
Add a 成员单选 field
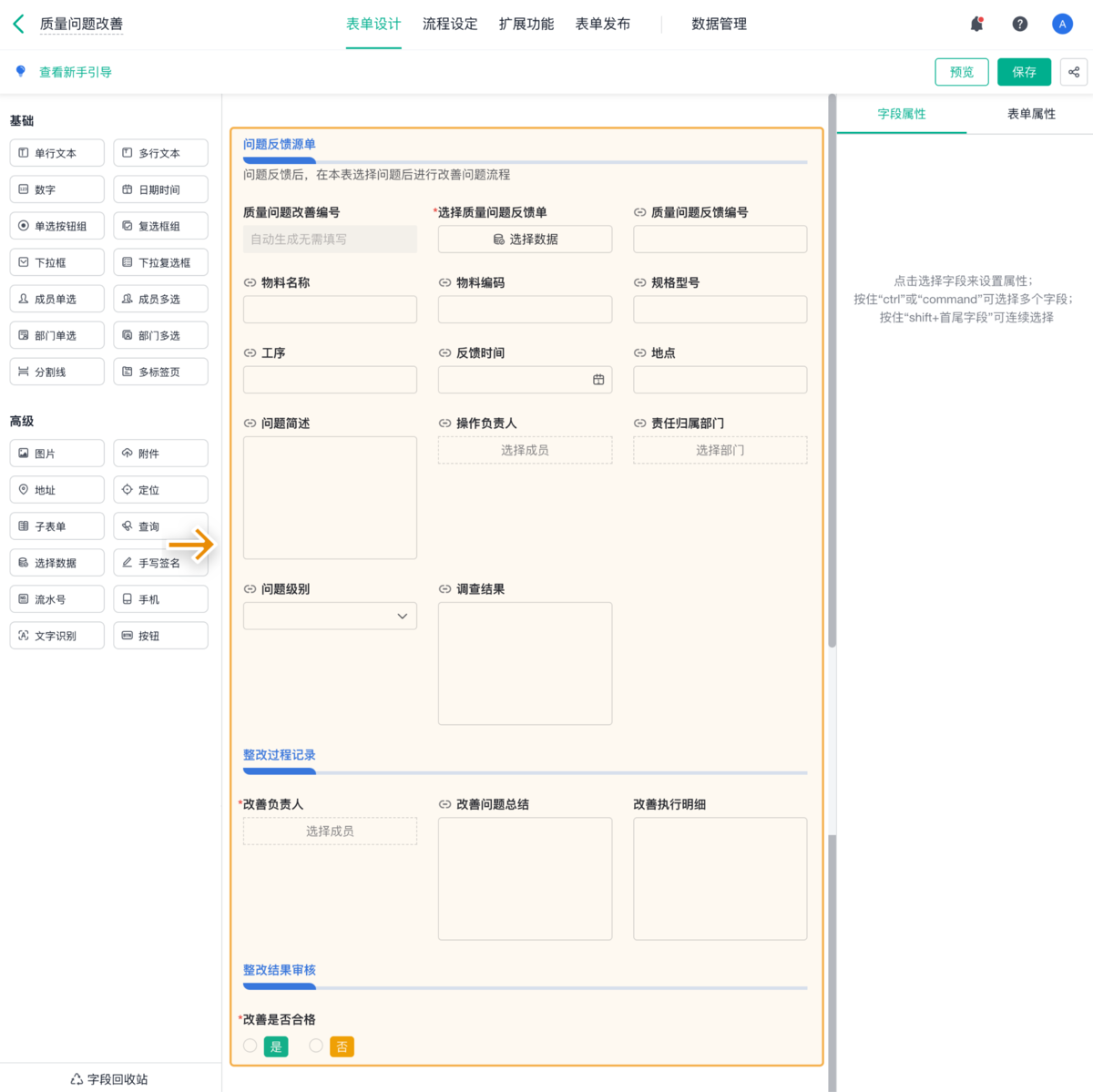click(x=57, y=299)
